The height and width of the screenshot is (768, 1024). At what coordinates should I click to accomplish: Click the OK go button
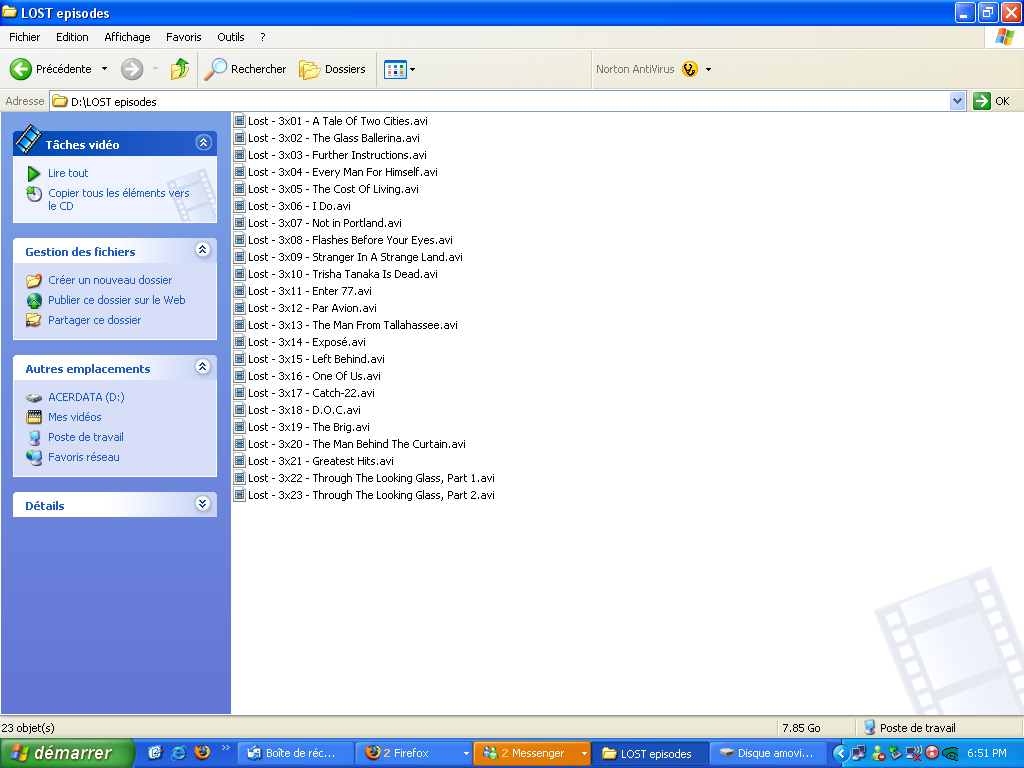(x=992, y=101)
